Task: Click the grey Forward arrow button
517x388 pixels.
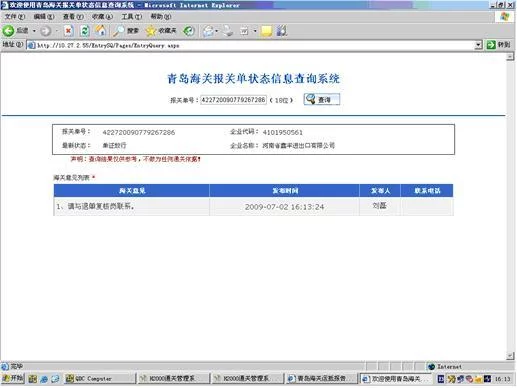Action: pyautogui.click(x=46, y=31)
